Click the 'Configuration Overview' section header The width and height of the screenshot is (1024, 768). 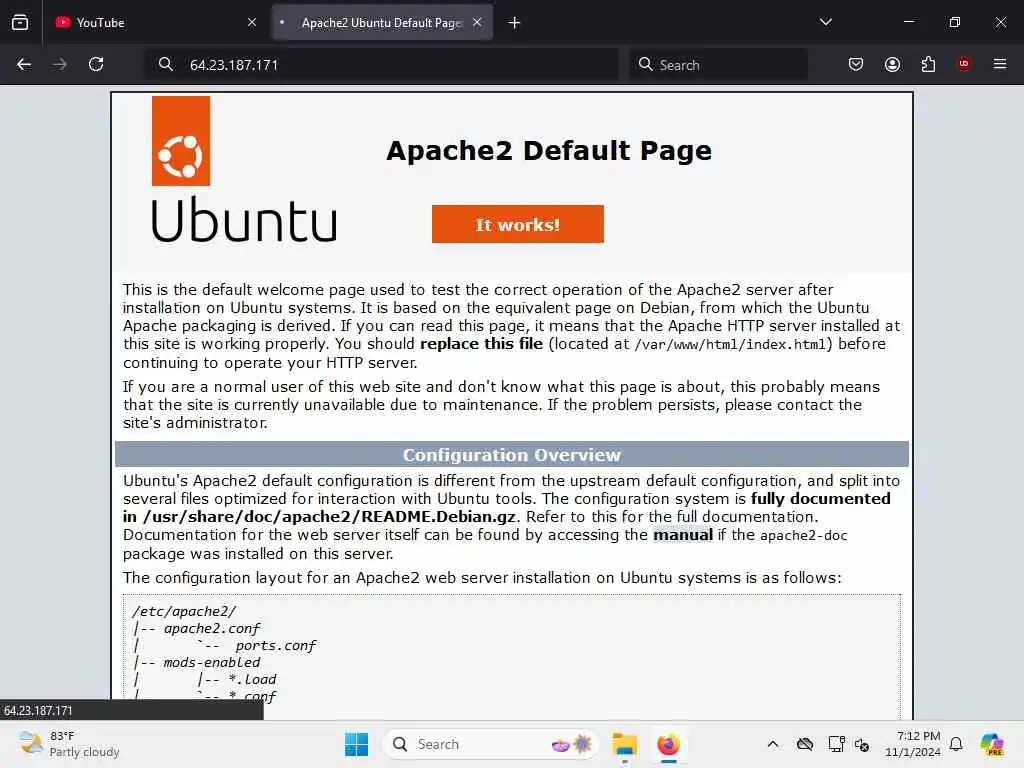click(x=511, y=455)
